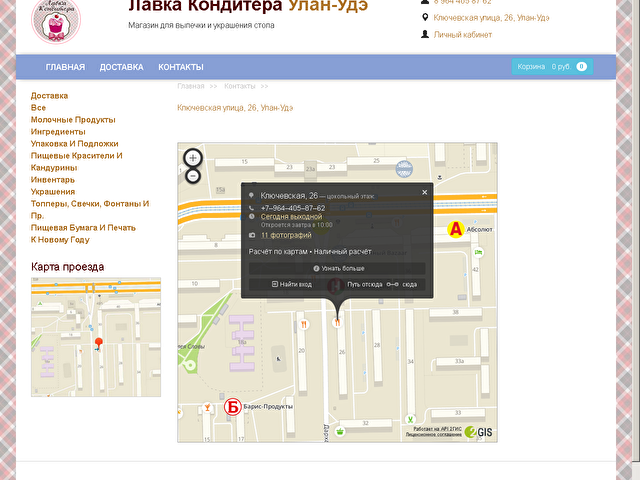Click the 2GIS logo on the map
Viewport: 640px width, 480px height.
(478, 432)
